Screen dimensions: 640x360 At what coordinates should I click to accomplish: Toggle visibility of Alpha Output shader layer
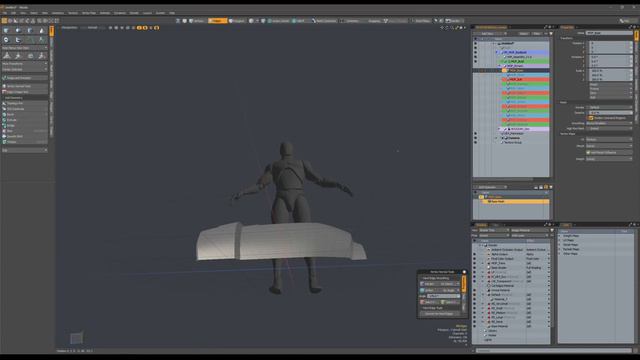[475, 254]
